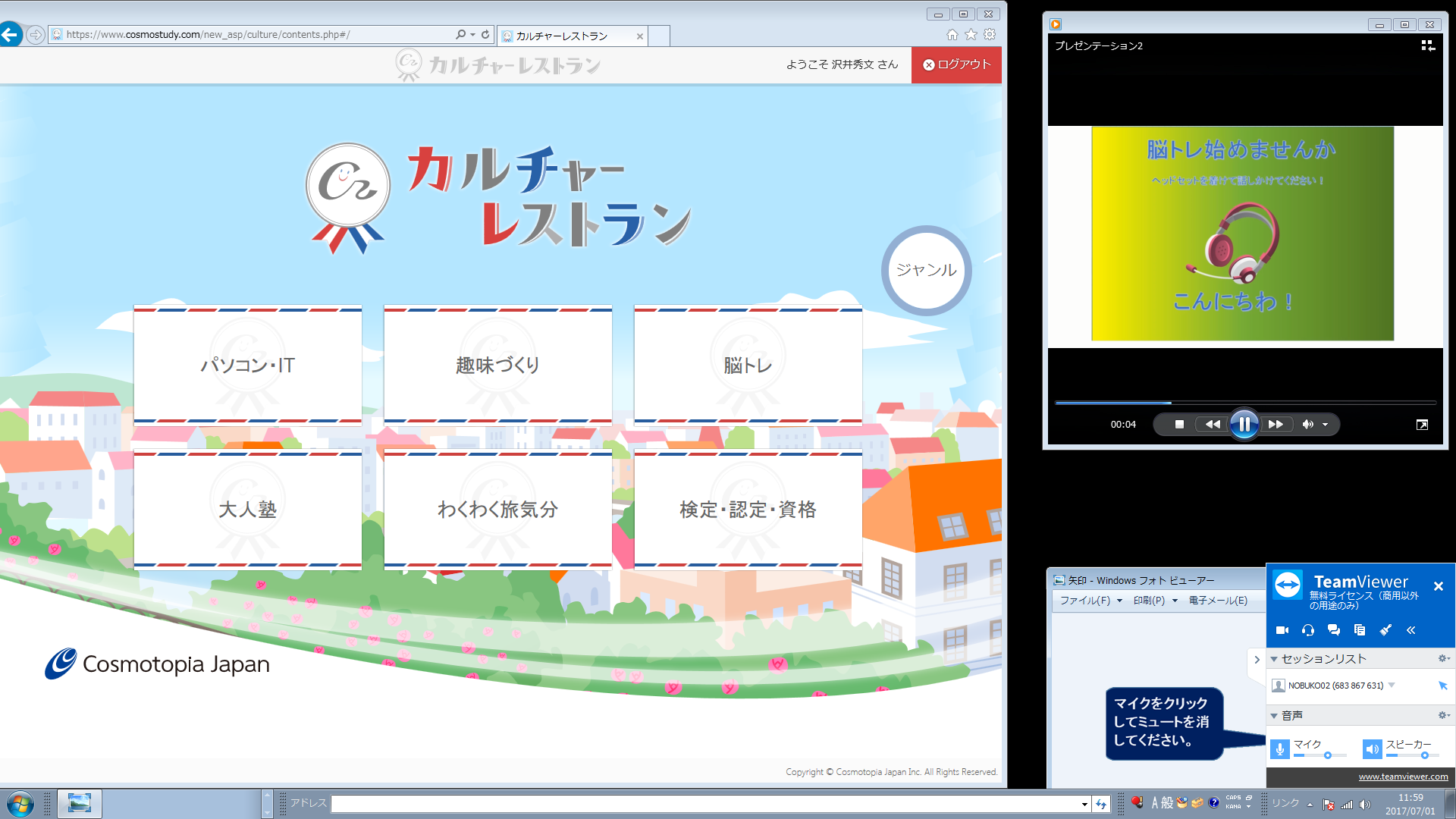1456x819 pixels.
Task: Open TeamViewer audio headset options
Action: (x=1308, y=630)
